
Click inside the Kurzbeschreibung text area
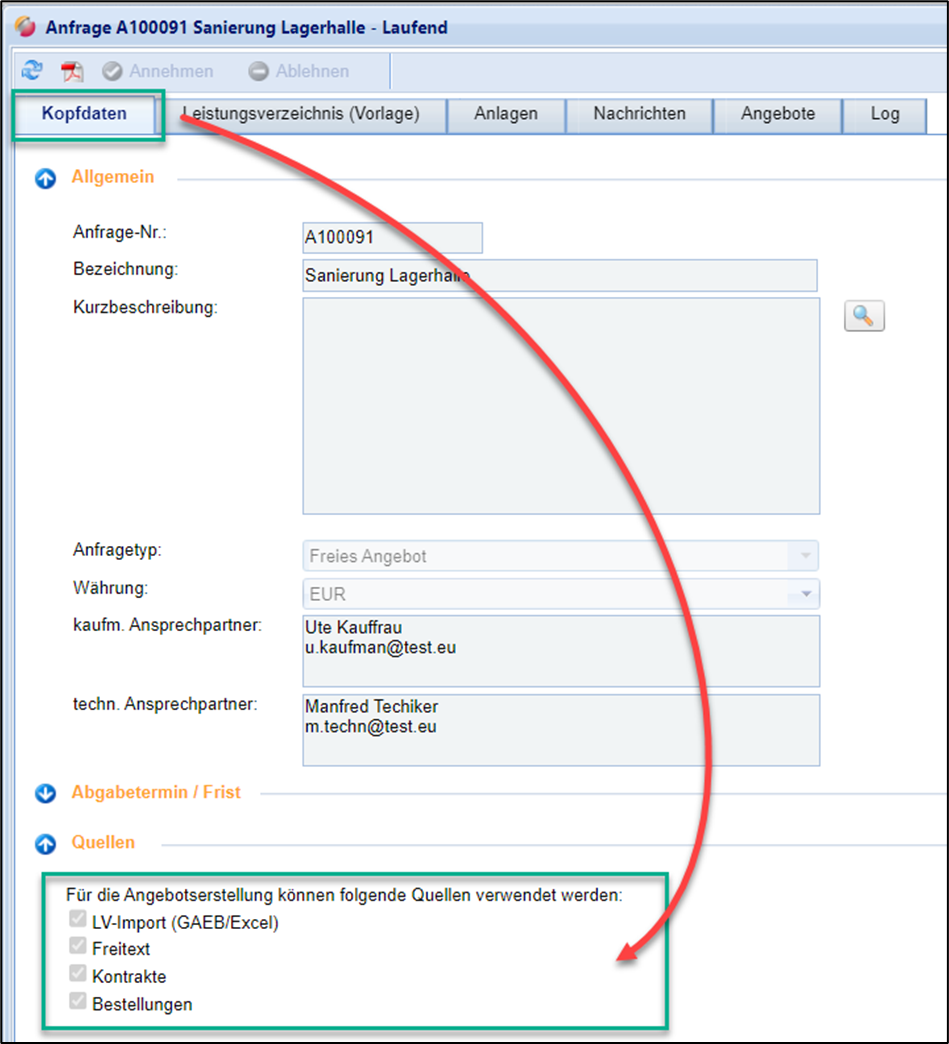560,405
